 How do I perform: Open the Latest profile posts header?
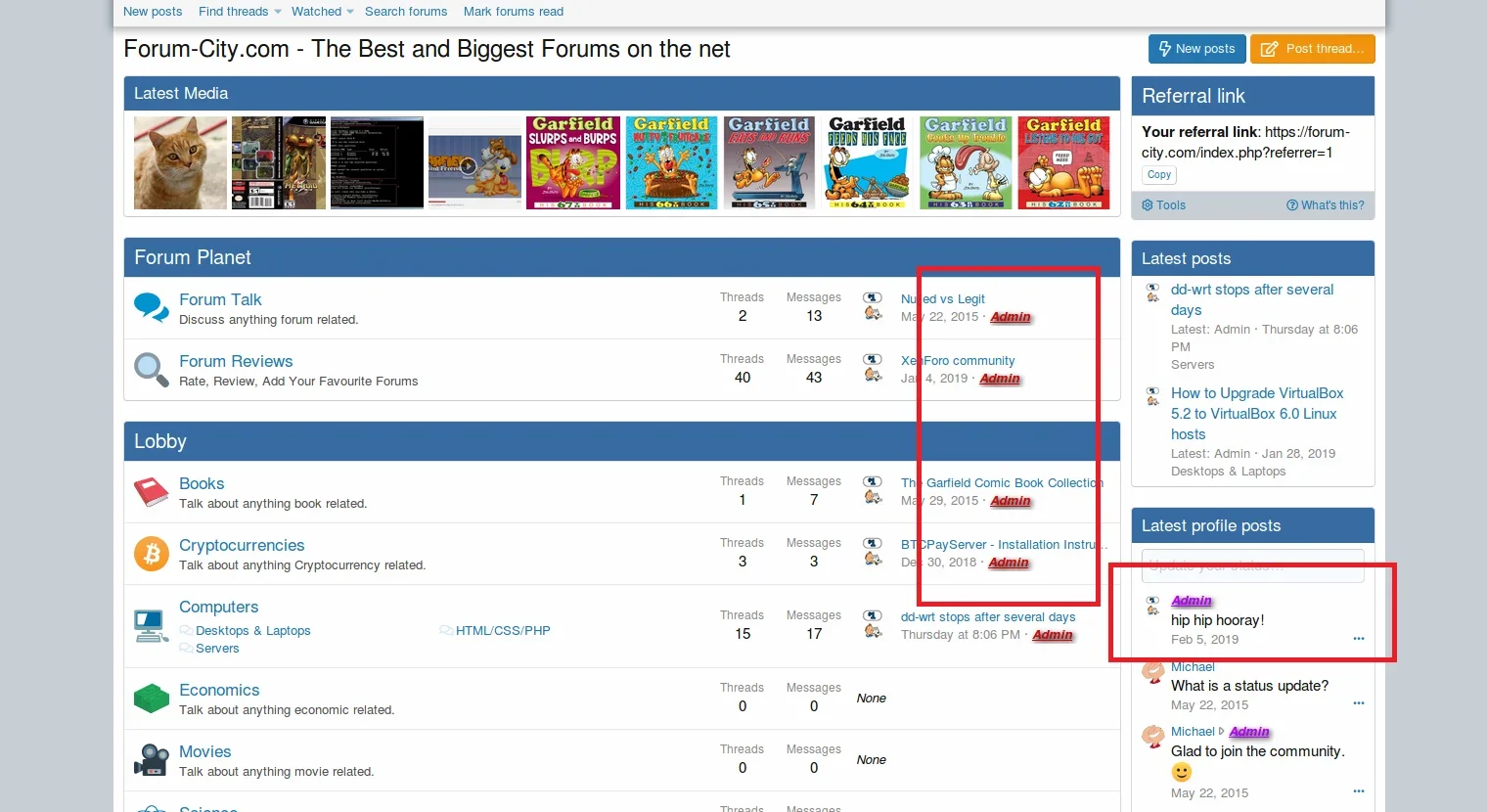click(1211, 526)
